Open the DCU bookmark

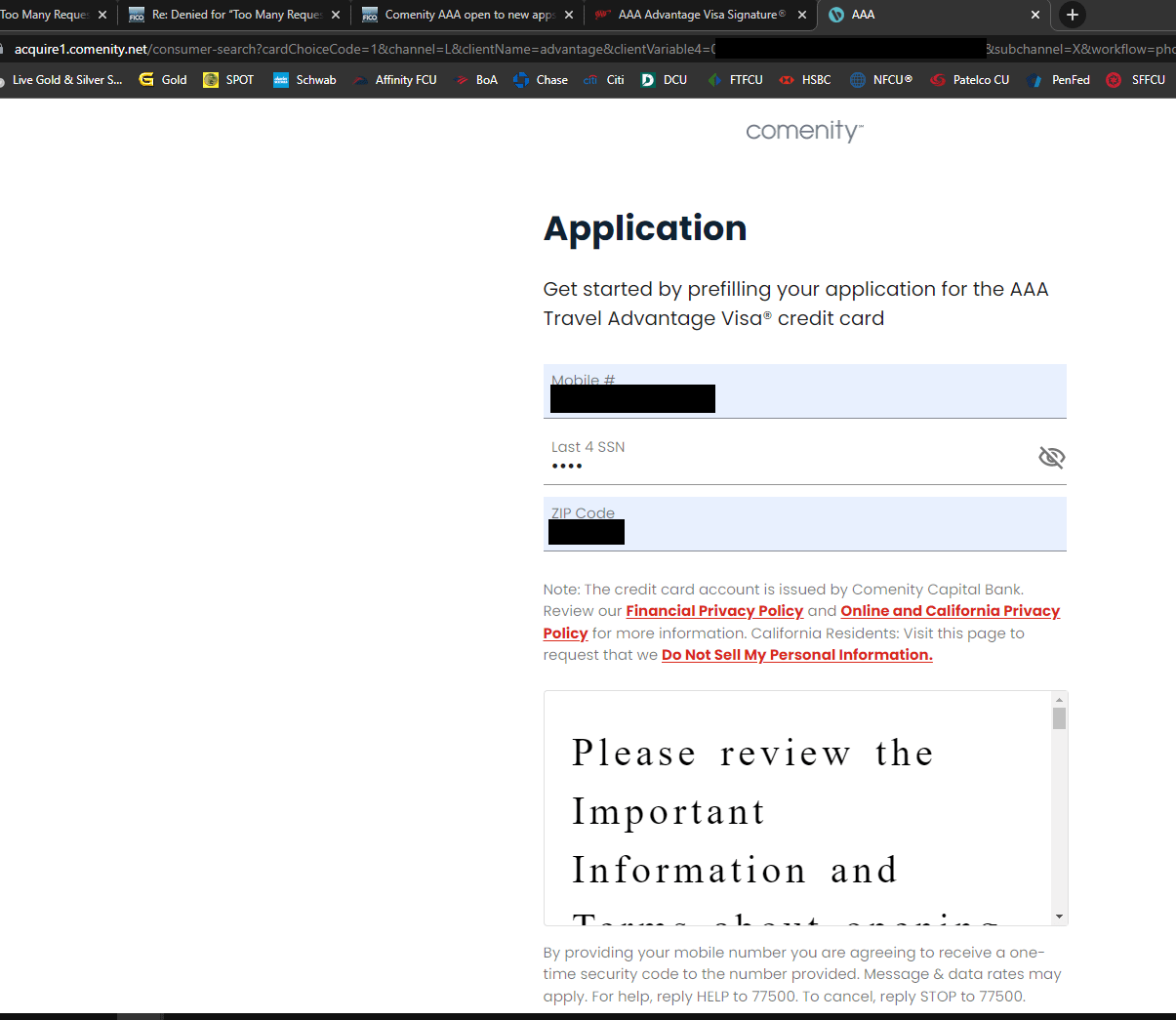coord(664,80)
